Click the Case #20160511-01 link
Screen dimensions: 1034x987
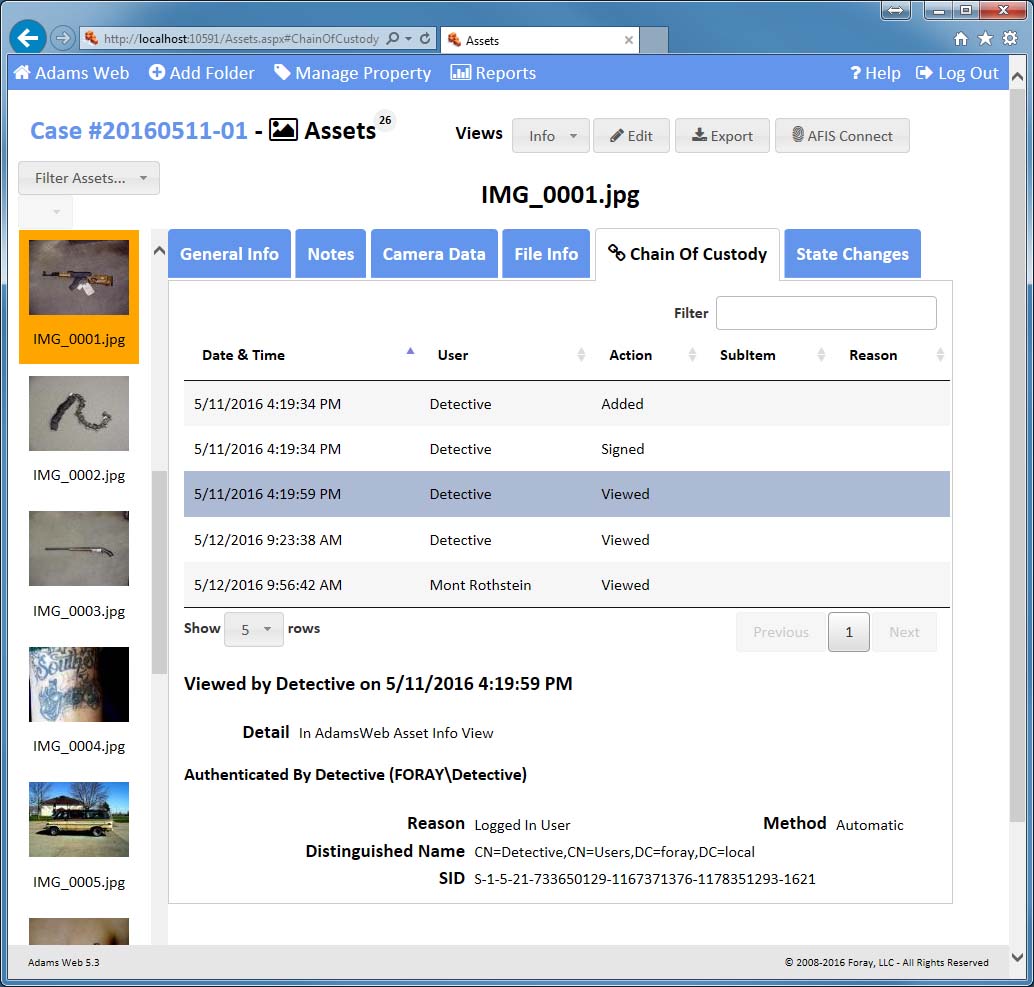tap(139, 131)
